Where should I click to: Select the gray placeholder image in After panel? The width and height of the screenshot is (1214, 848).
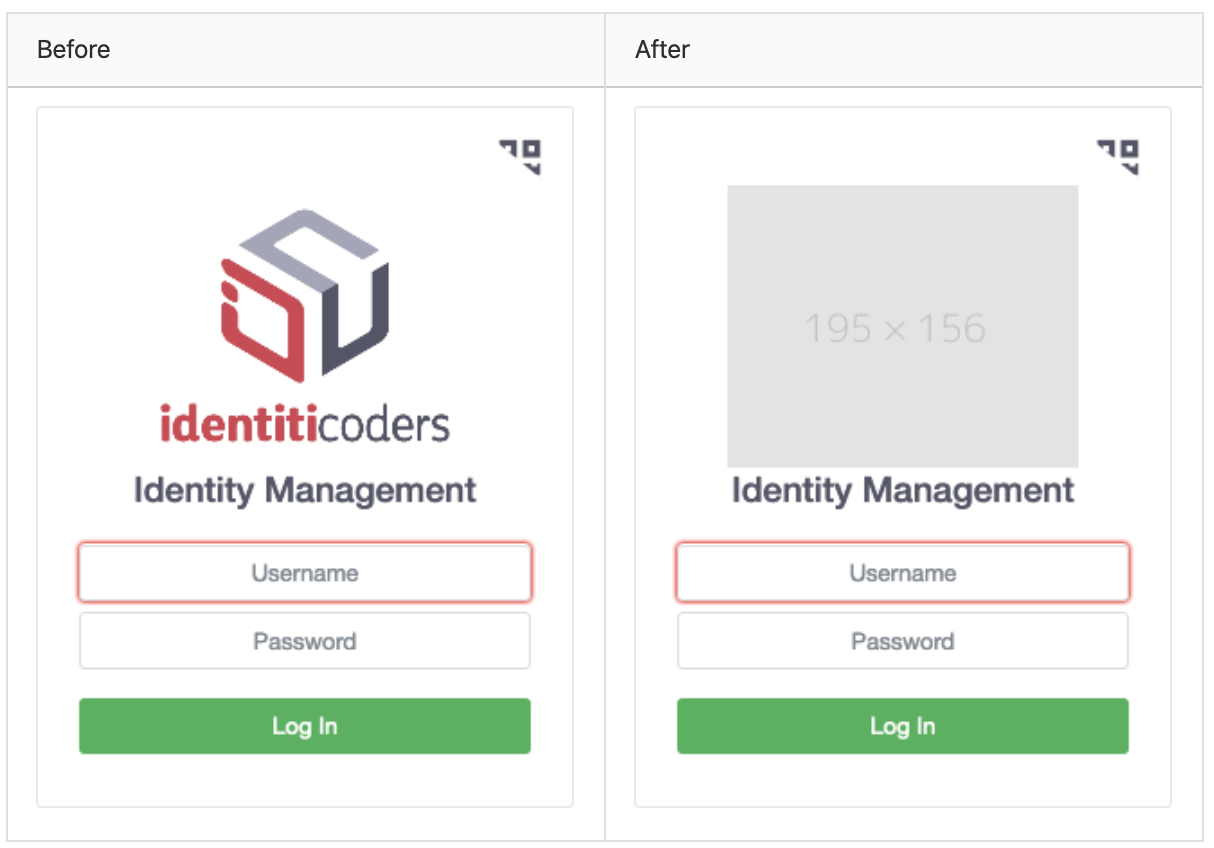tap(902, 326)
